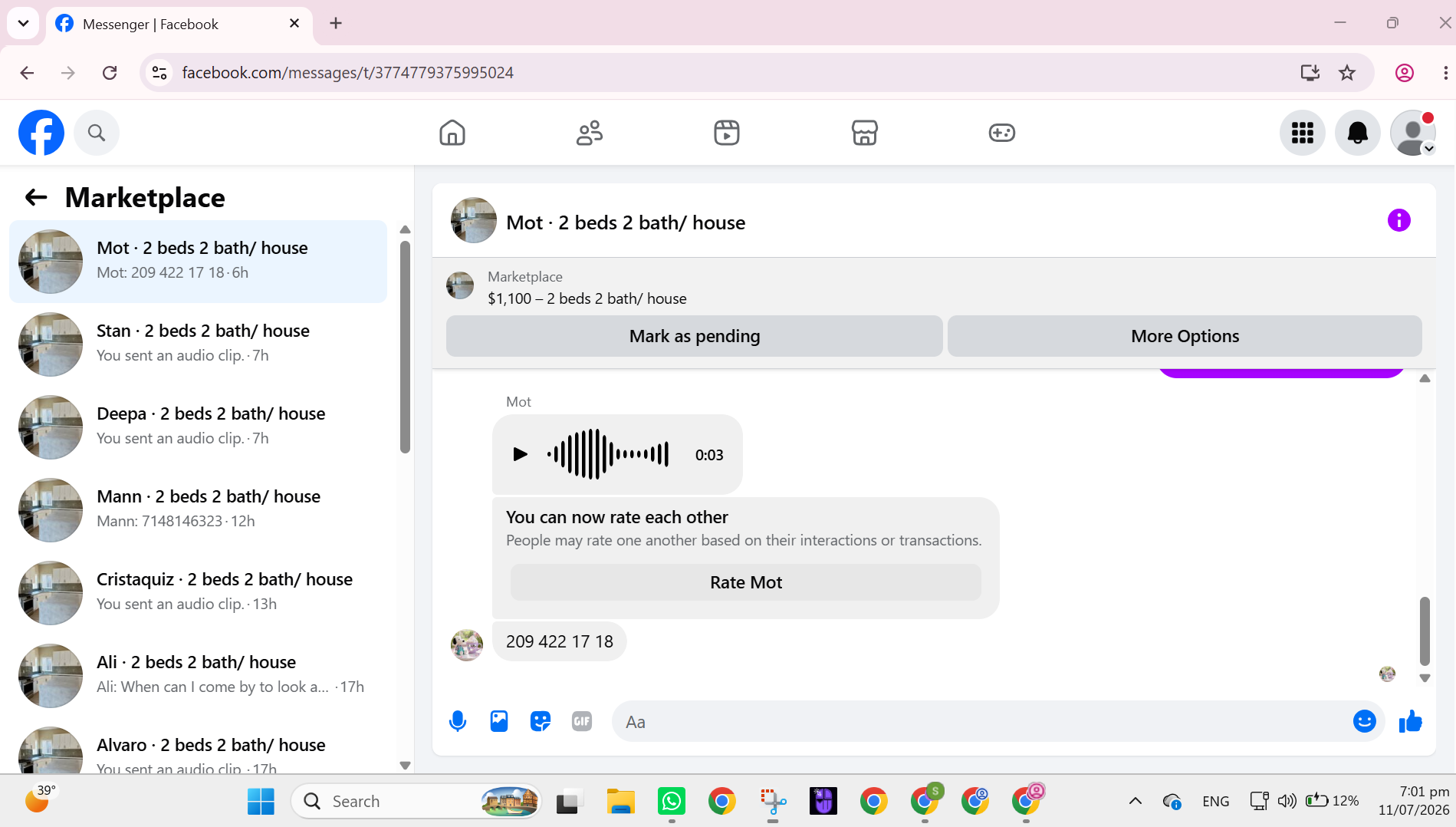The image size is (1456, 827).
Task: Open File Explorer from the taskbar
Action: (620, 802)
